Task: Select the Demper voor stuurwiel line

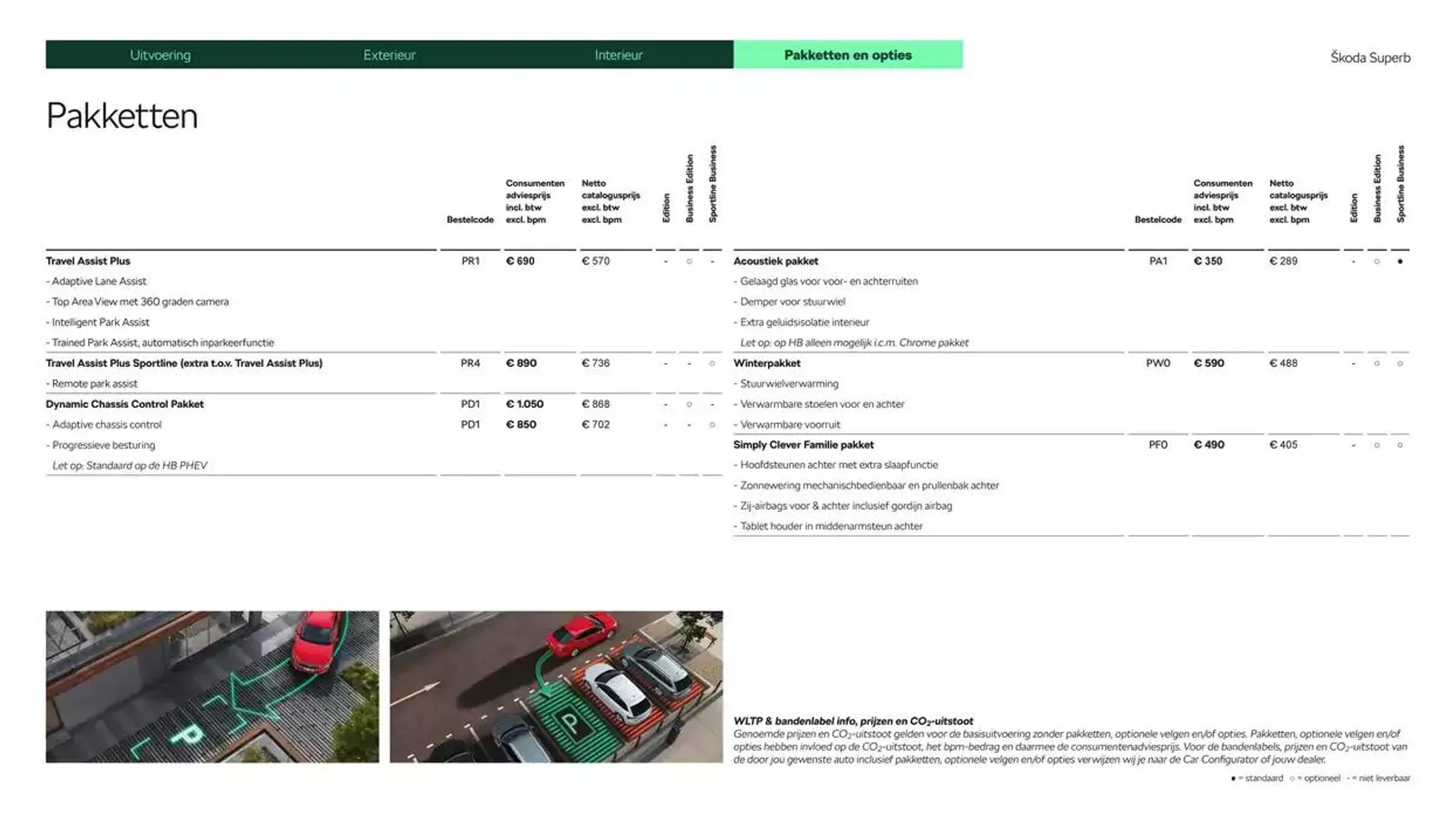Action: point(789,302)
